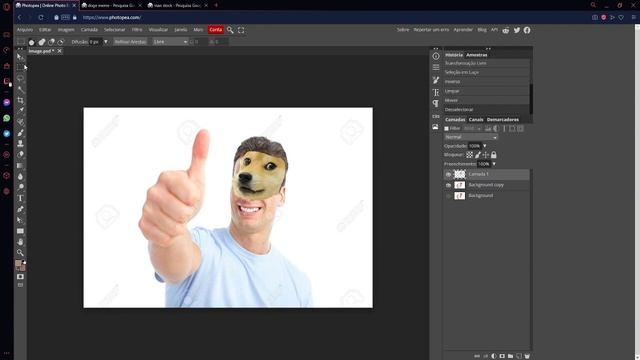Select the Rectangle Select tool
The image size is (640, 360).
click(x=20, y=67)
